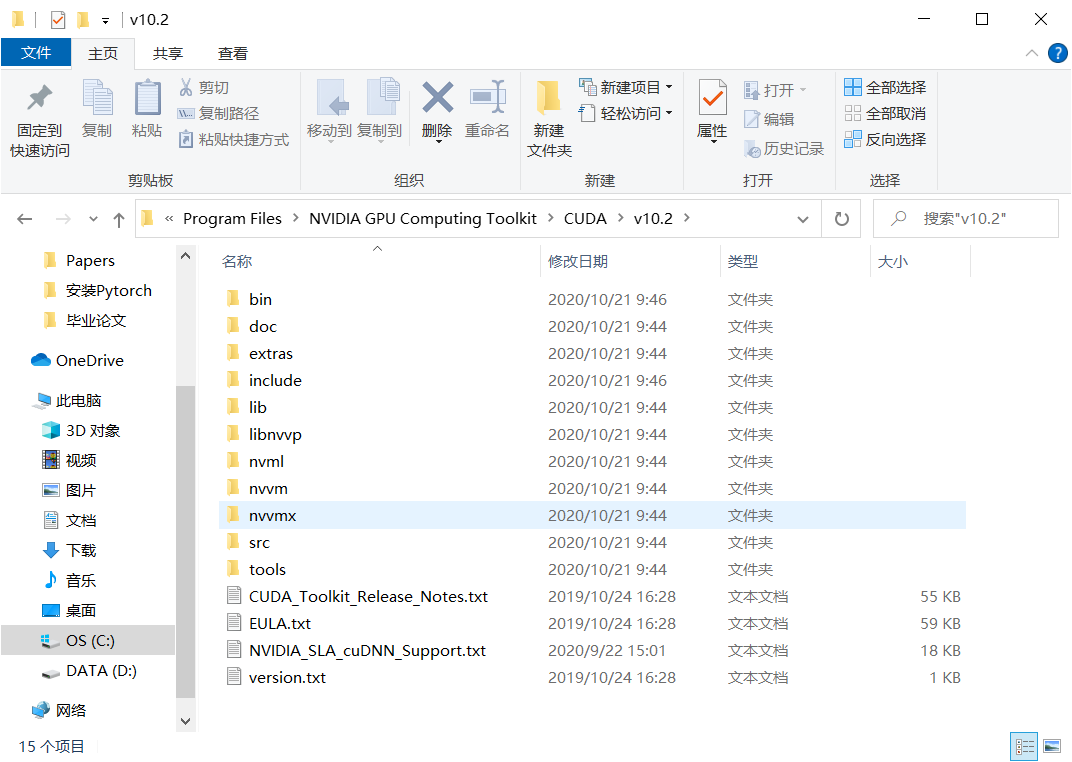This screenshot has height=762, width=1072.
Task: Click Program Files in breadcrumb path
Action: coord(232,219)
